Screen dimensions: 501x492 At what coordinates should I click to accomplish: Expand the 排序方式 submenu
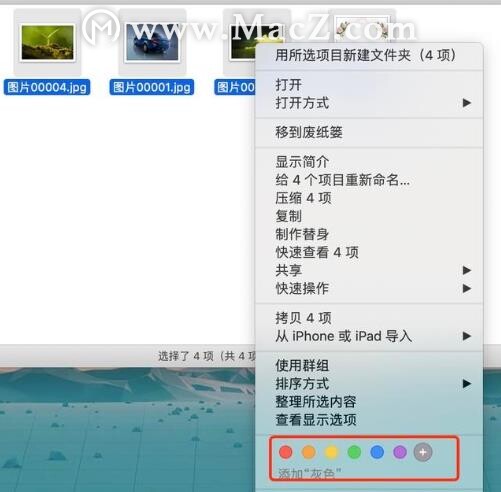[369, 384]
